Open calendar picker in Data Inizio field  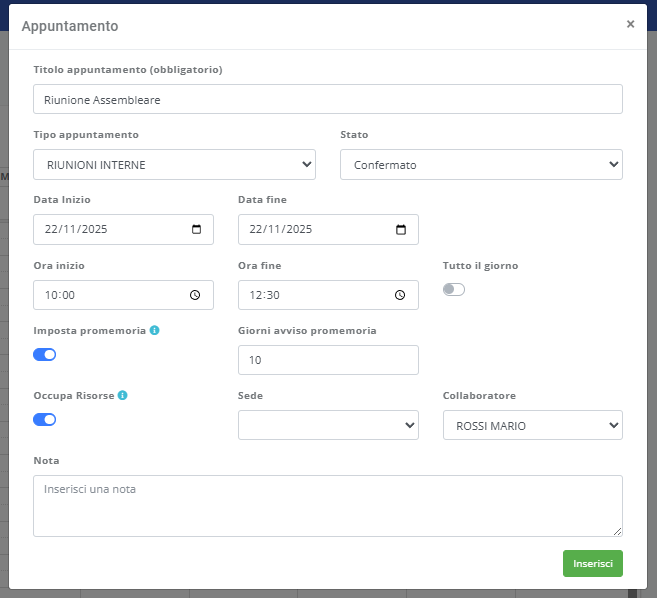tap(196, 229)
